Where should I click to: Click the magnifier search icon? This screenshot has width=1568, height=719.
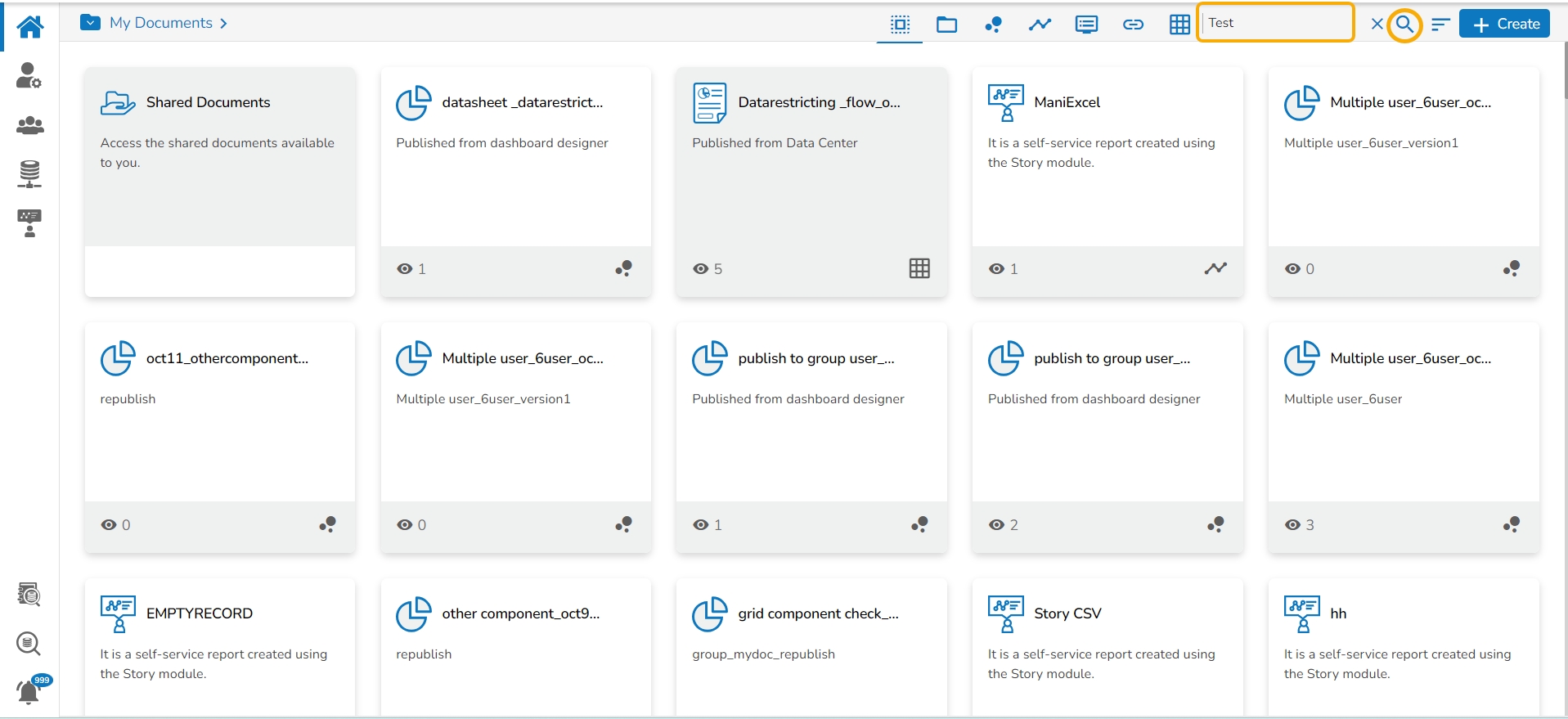pyautogui.click(x=1404, y=25)
